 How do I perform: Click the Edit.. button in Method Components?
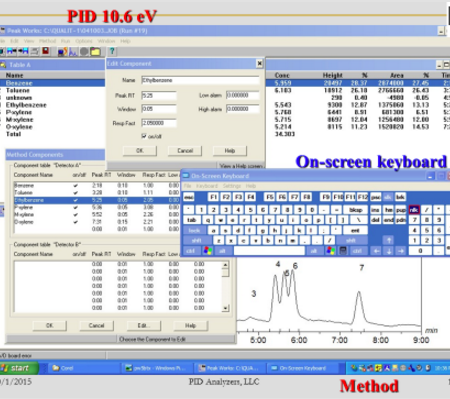point(144,325)
